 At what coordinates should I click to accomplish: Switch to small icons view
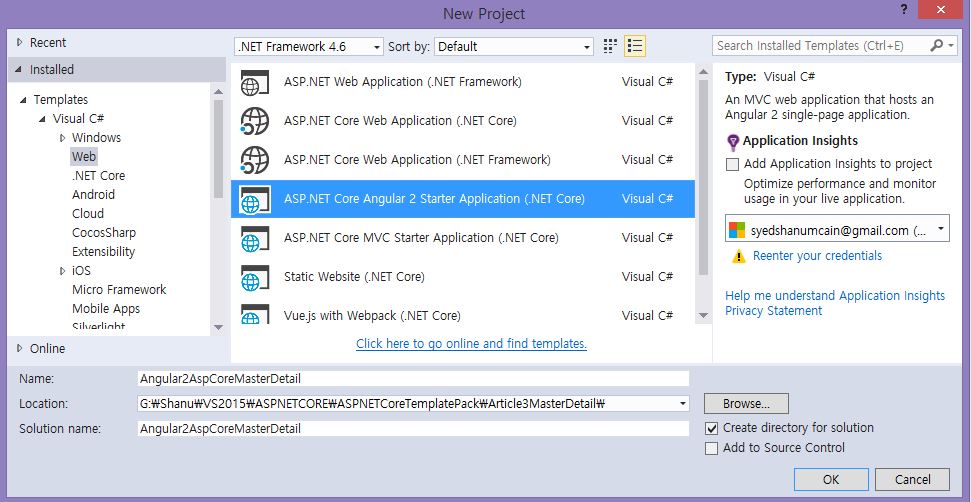point(610,46)
